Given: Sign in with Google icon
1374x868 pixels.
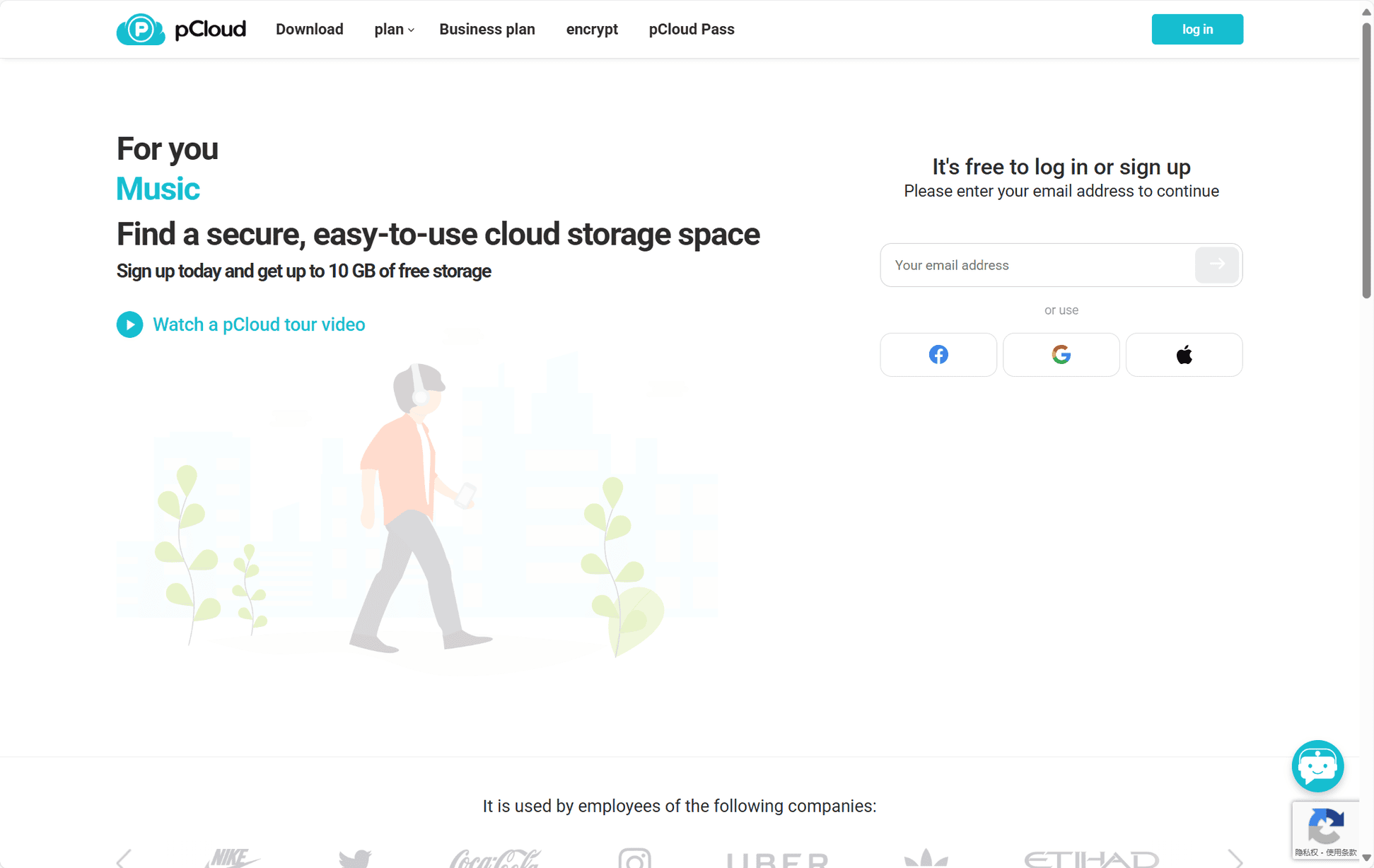Looking at the screenshot, I should point(1061,354).
